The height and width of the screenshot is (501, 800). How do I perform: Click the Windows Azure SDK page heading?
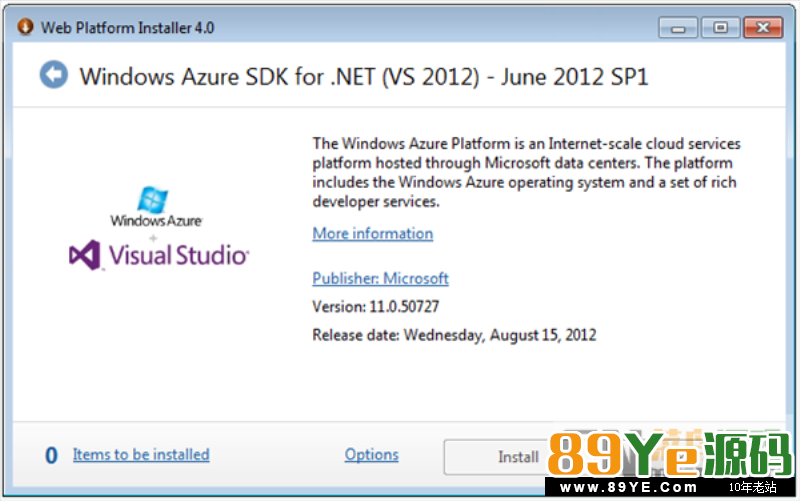364,77
